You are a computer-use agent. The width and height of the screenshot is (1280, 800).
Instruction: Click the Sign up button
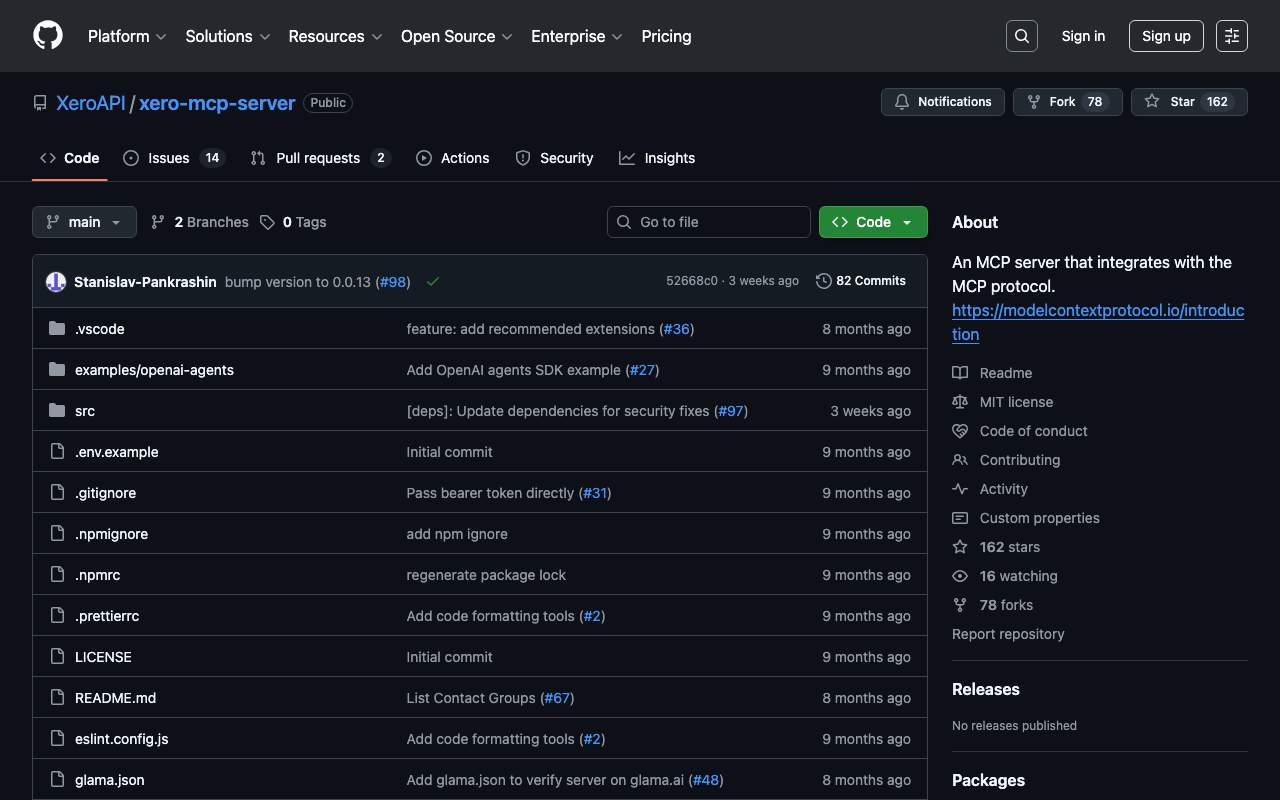point(1165,36)
